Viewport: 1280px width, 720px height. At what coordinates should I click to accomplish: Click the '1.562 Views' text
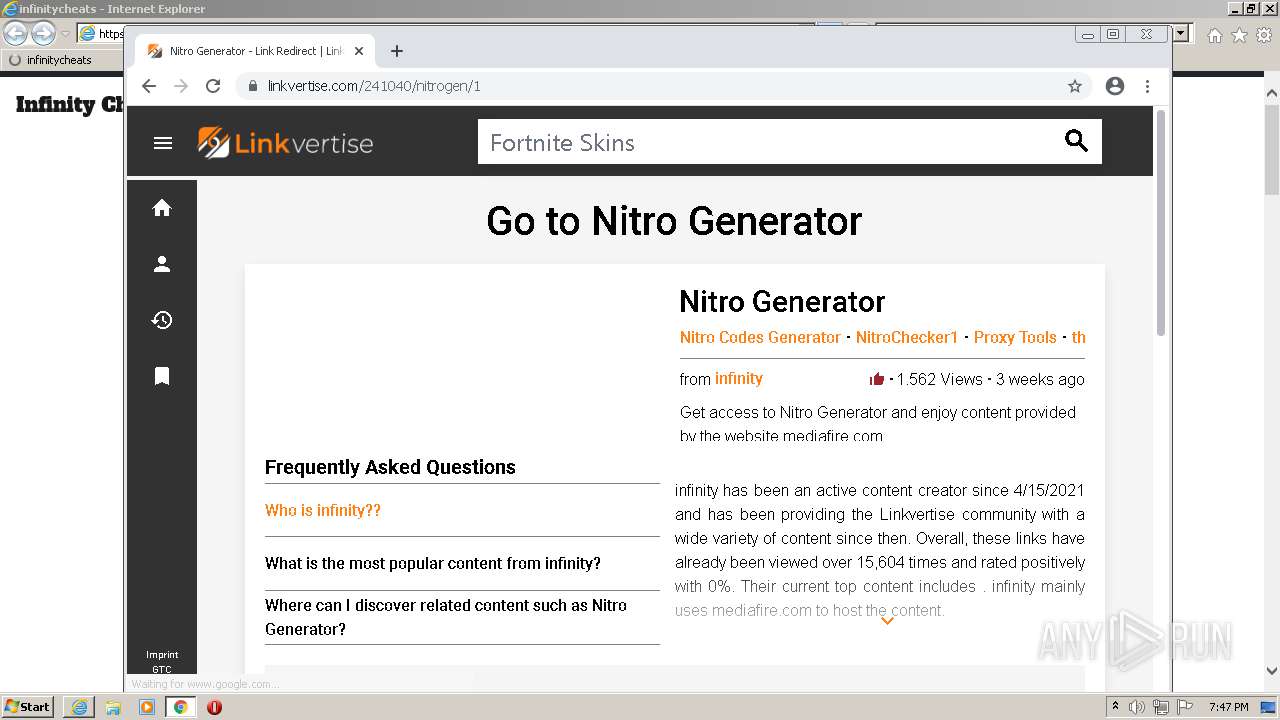pyautogui.click(x=940, y=379)
